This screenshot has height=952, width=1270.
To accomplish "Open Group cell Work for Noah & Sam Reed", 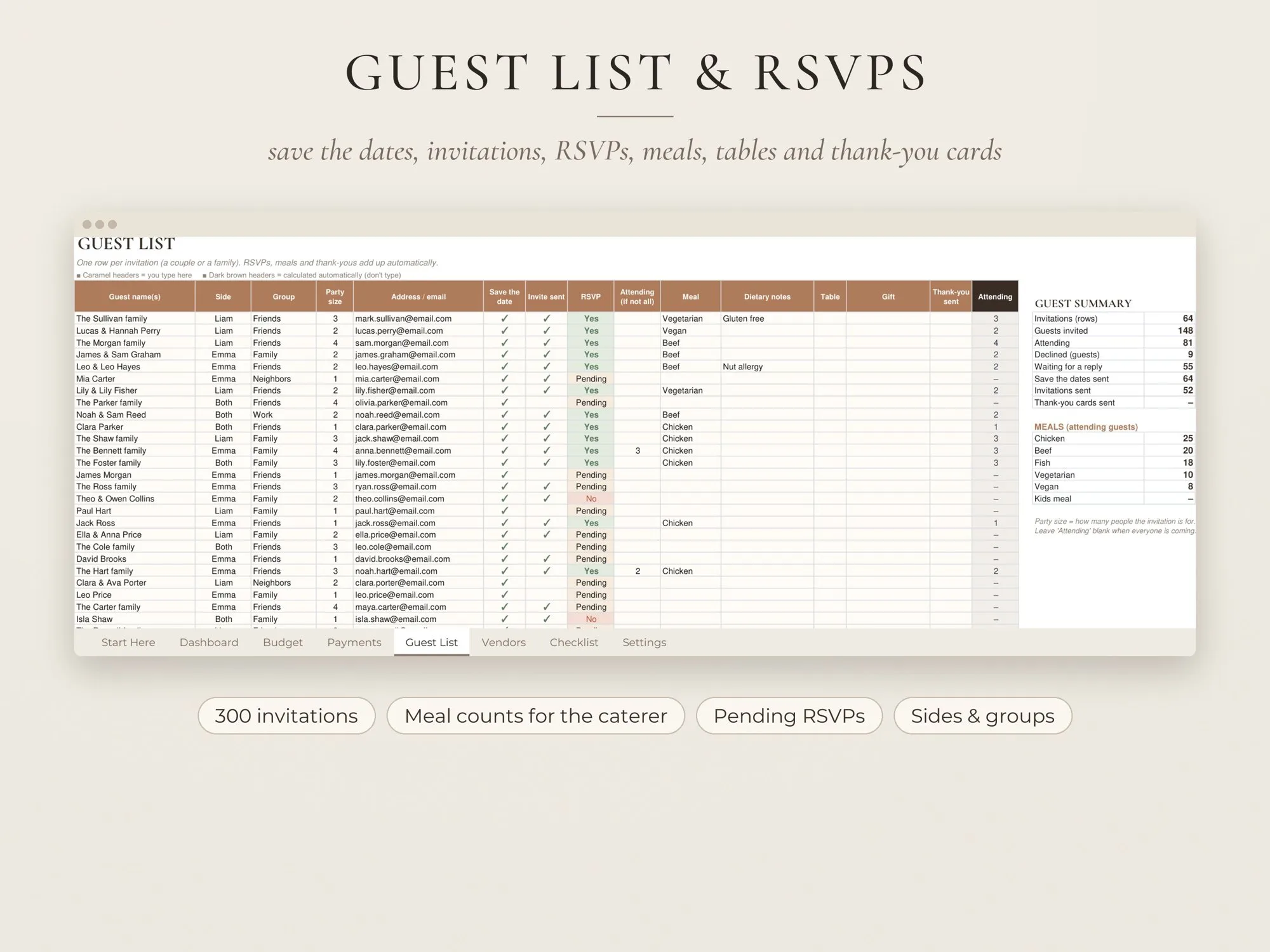I will [283, 414].
